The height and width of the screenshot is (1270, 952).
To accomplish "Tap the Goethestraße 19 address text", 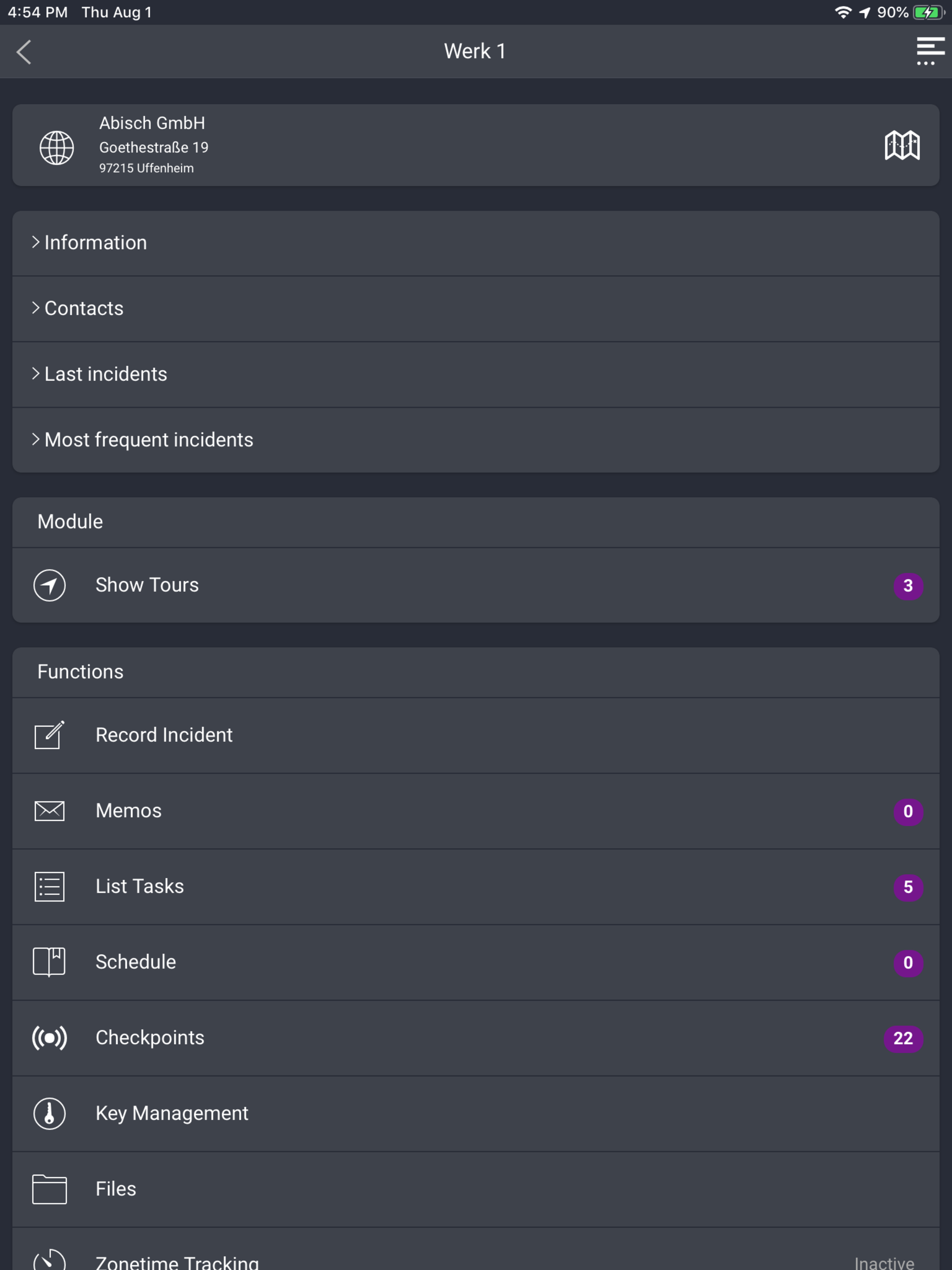I will click(x=154, y=147).
